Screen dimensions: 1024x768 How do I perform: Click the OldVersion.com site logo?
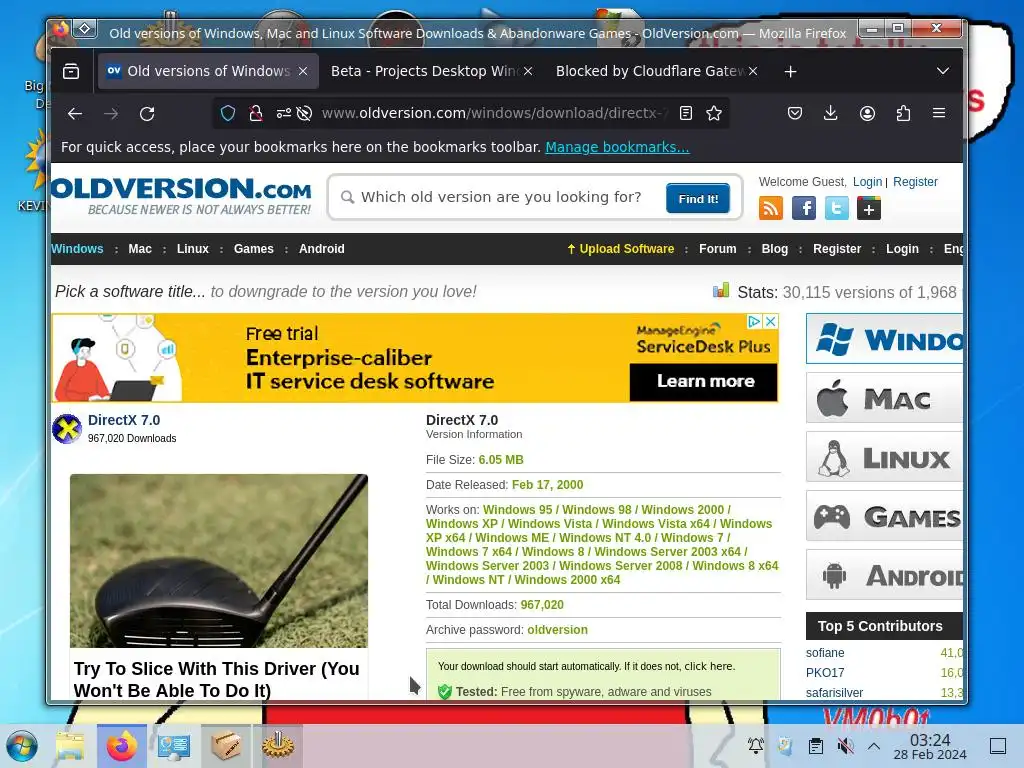[181, 196]
